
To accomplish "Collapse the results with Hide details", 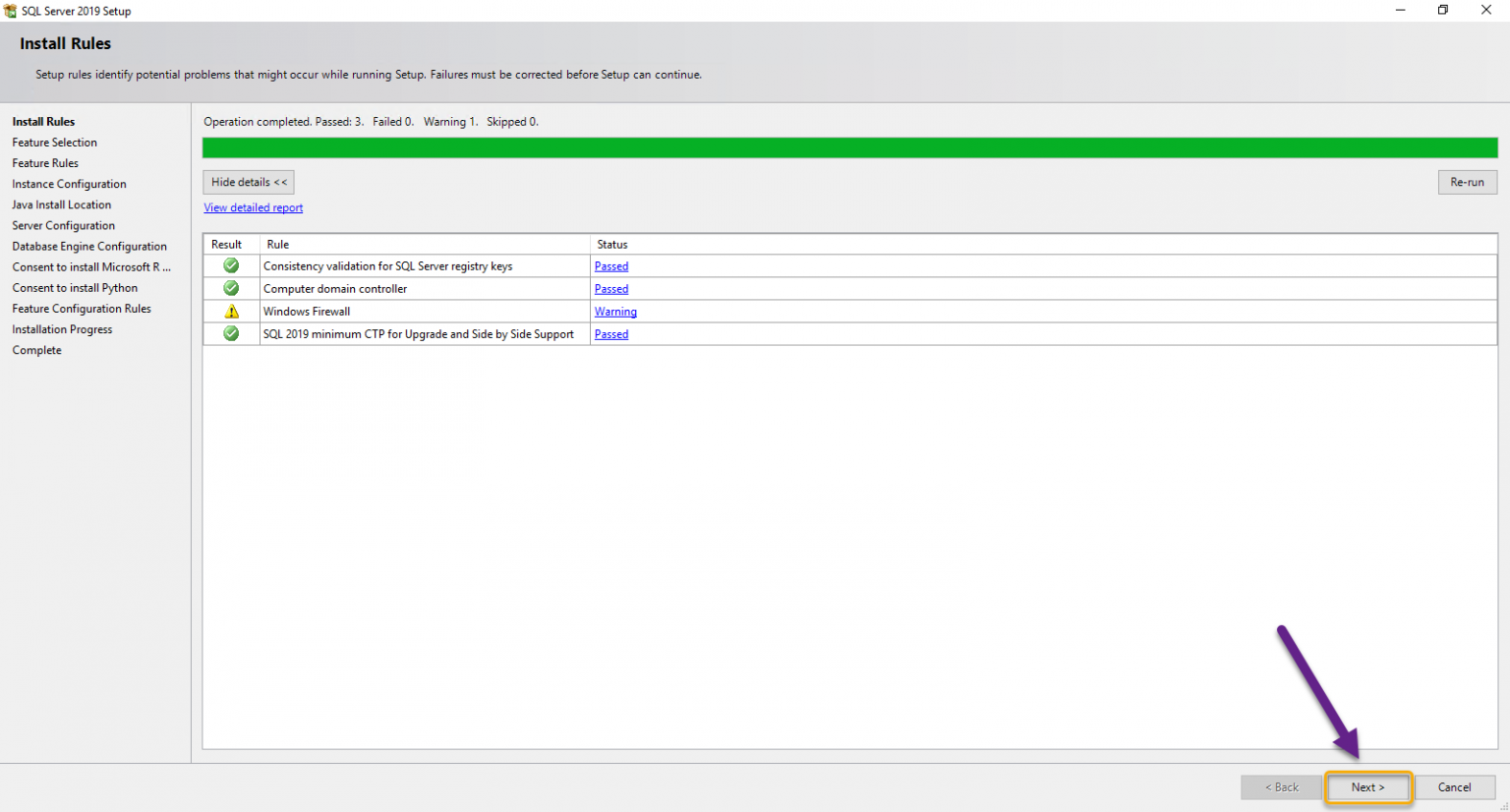I will (x=248, y=182).
